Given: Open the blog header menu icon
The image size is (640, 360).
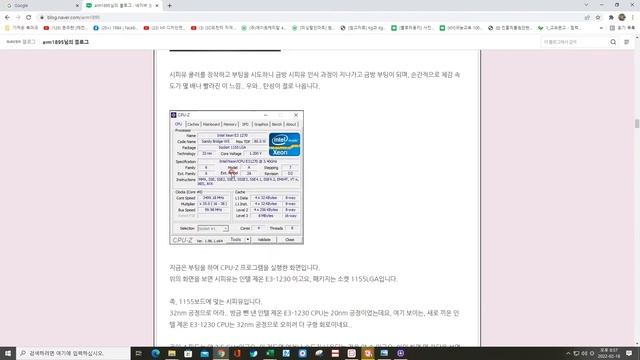Looking at the screenshot, I should (x=627, y=42).
